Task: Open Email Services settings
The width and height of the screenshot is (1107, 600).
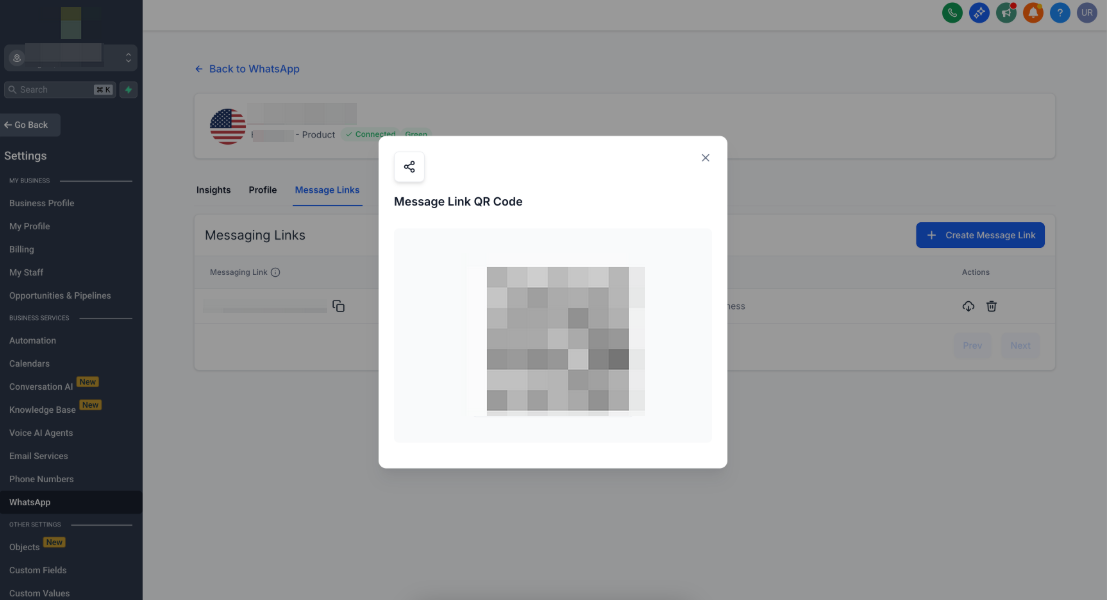Action: click(x=39, y=456)
